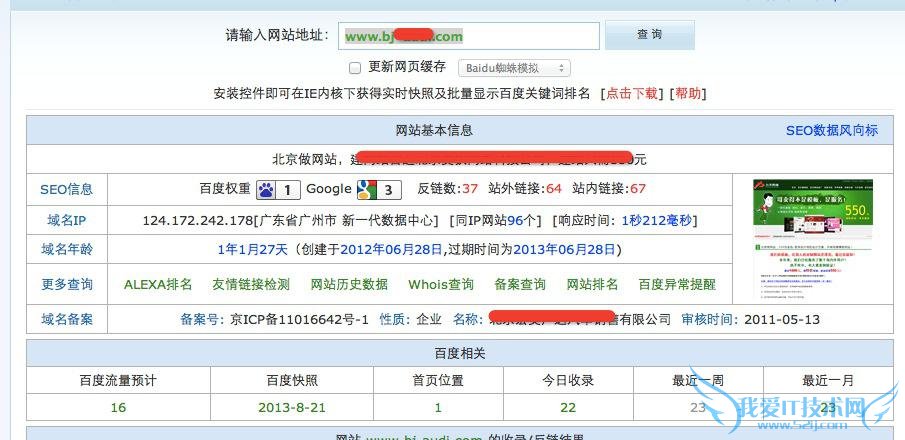Select the review date 2011-05-13
The image size is (905, 440).
pos(782,319)
